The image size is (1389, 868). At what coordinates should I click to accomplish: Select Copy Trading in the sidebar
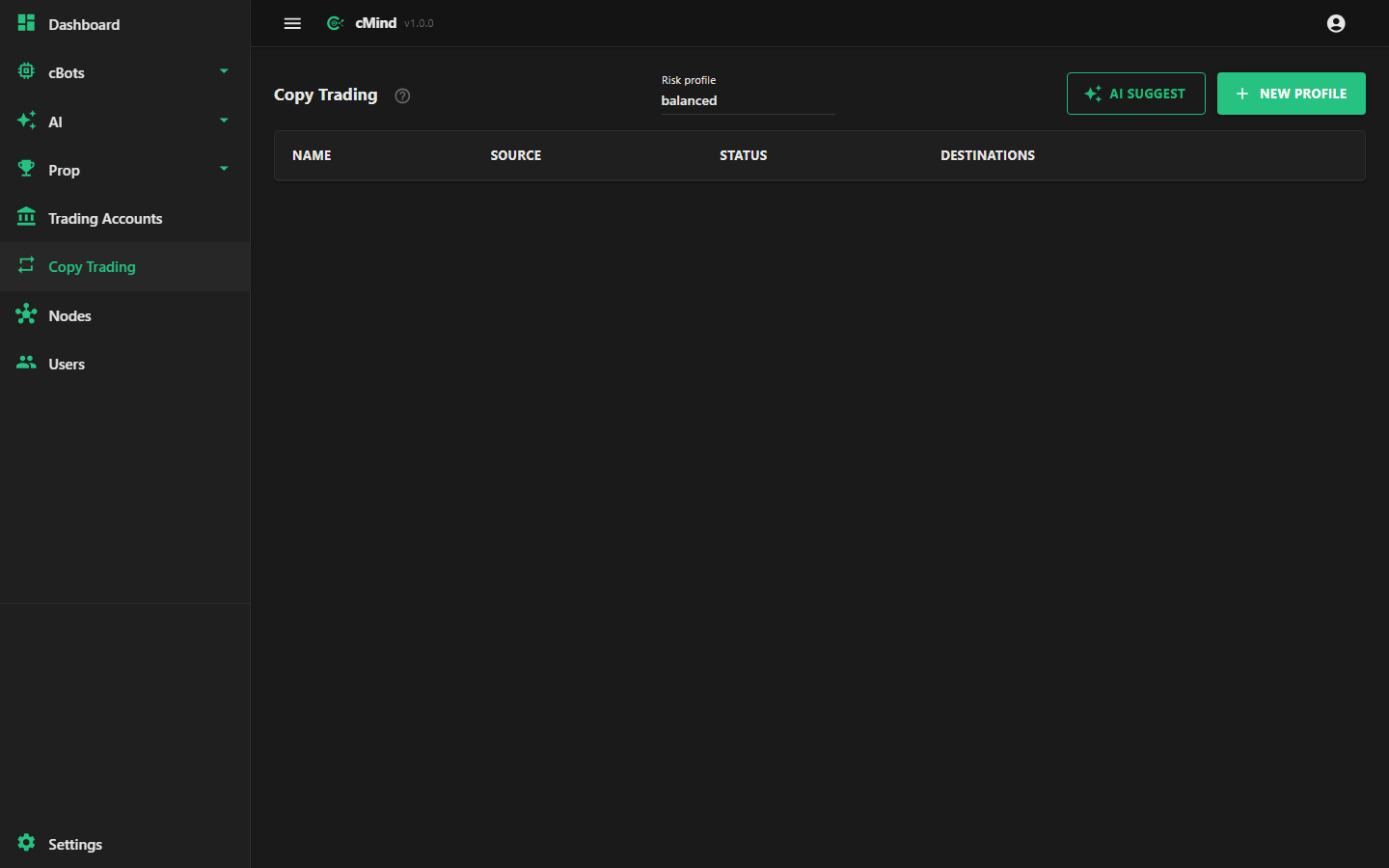pos(125,266)
